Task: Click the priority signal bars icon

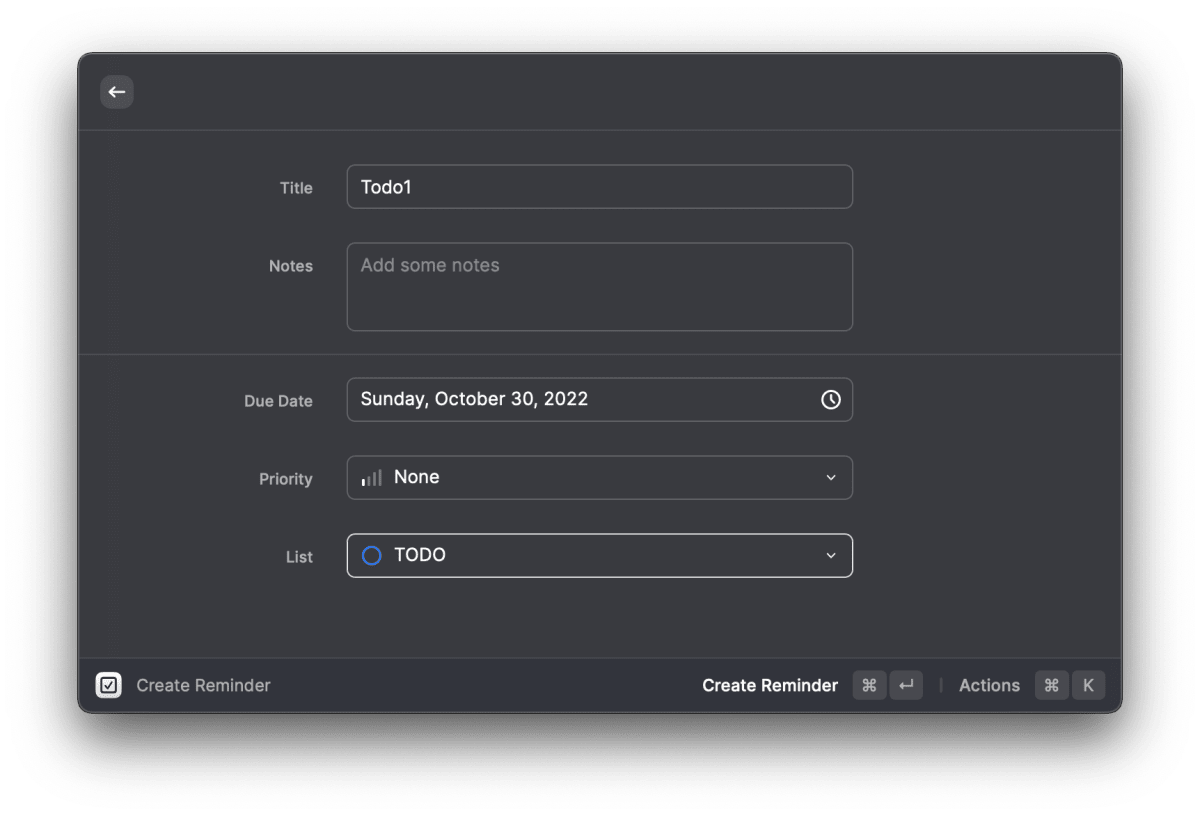Action: 372,478
